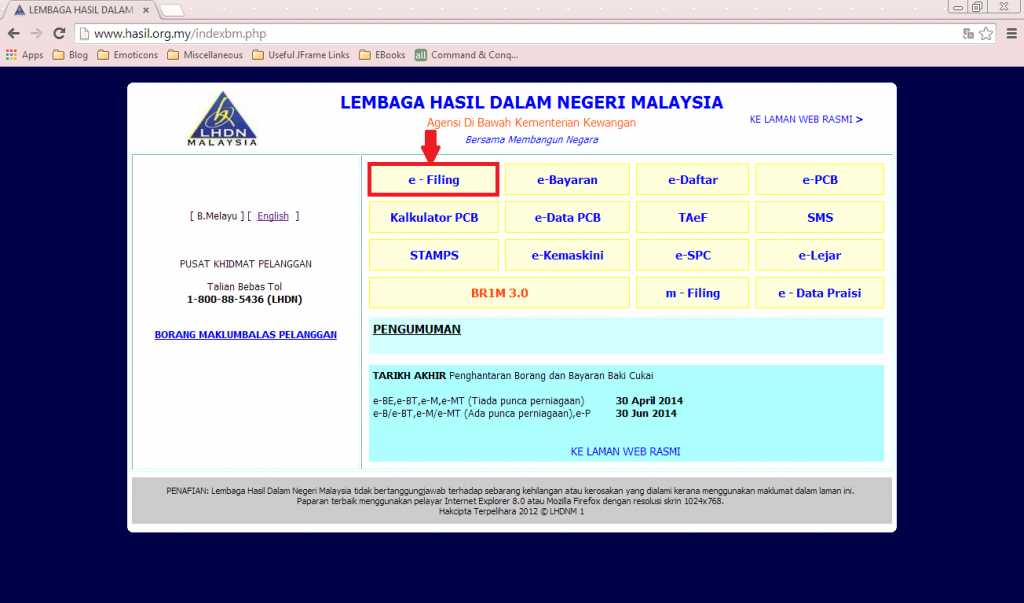Image resolution: width=1024 pixels, height=603 pixels.
Task: Click the PUSAT KHIDMAT PELANGGAN text
Action: click(246, 264)
